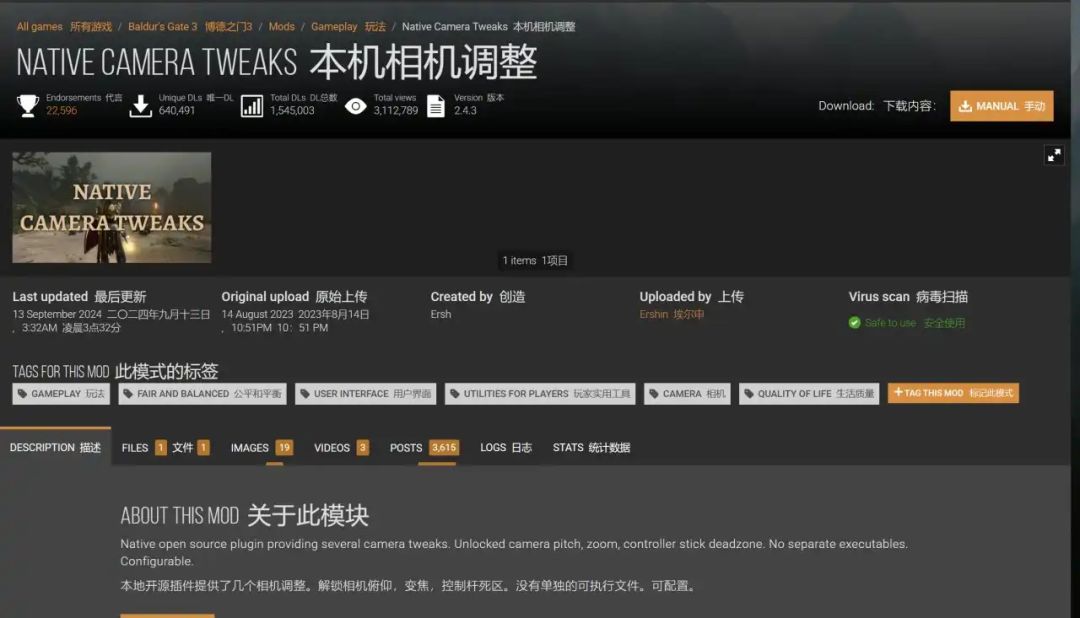Click the Safe to use virus scan text
The image size is (1080, 618).
coord(915,322)
